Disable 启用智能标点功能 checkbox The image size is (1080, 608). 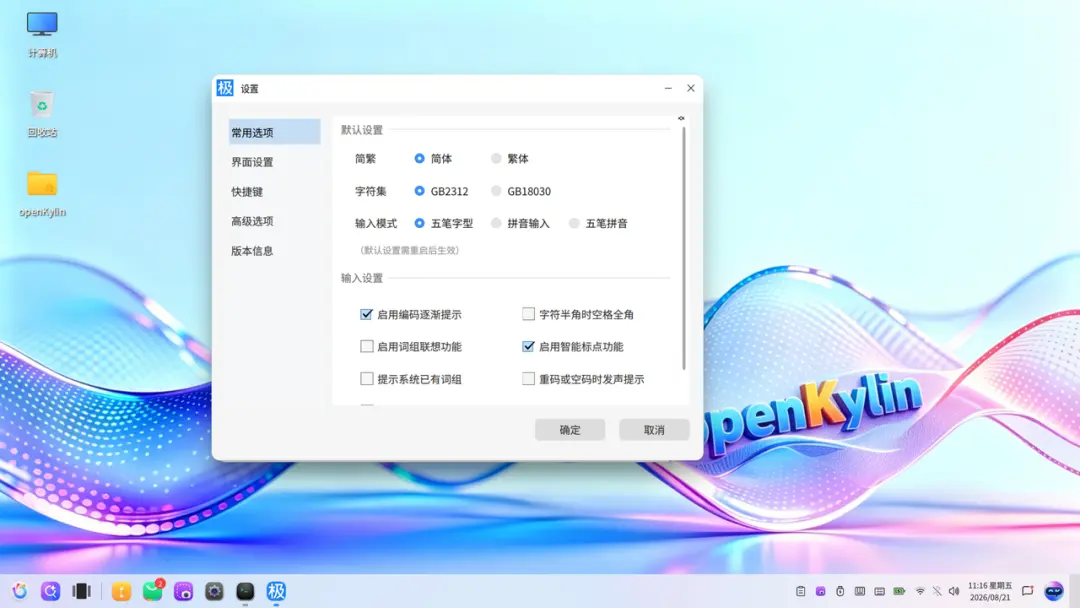tap(528, 346)
